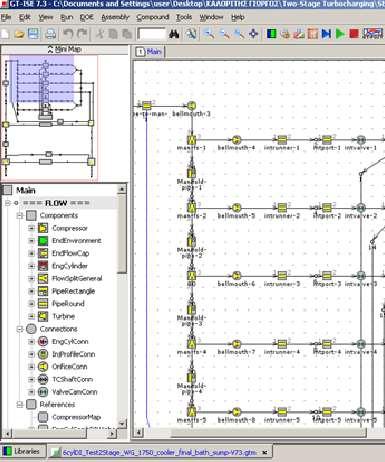Open the Assembly menu

tap(115, 17)
